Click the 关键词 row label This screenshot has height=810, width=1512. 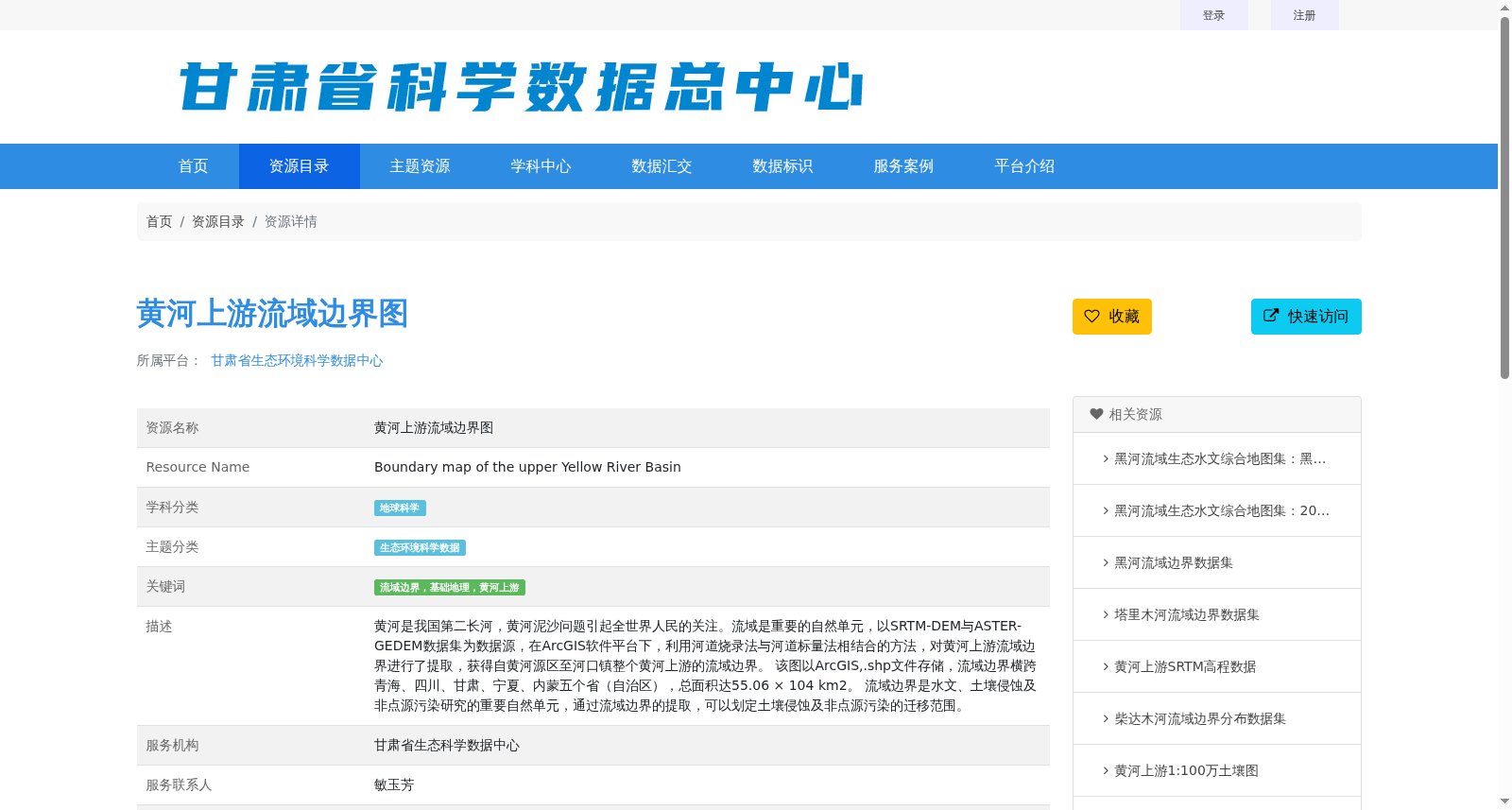pyautogui.click(x=165, y=586)
